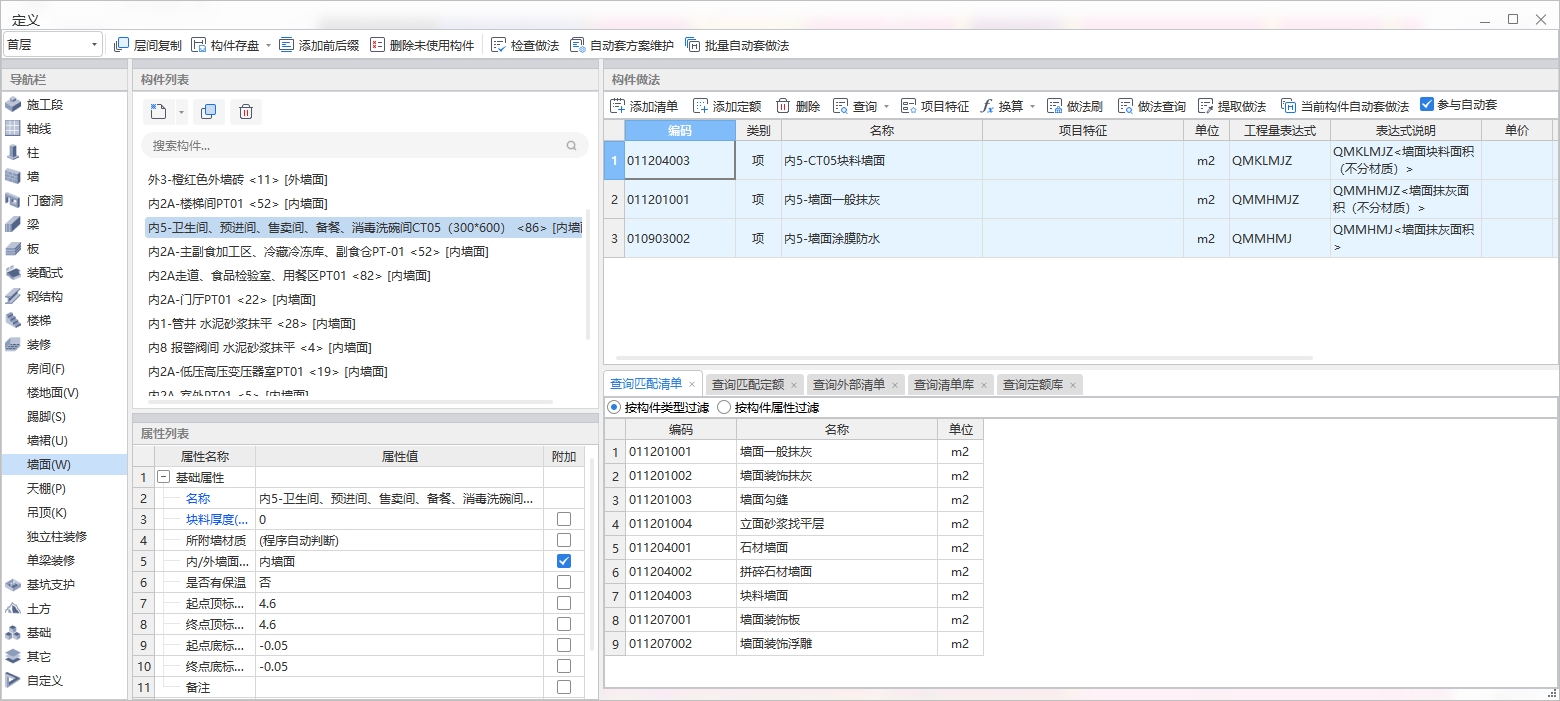Toggle 附加 checkbox for 块料厚度 row

tap(564, 519)
